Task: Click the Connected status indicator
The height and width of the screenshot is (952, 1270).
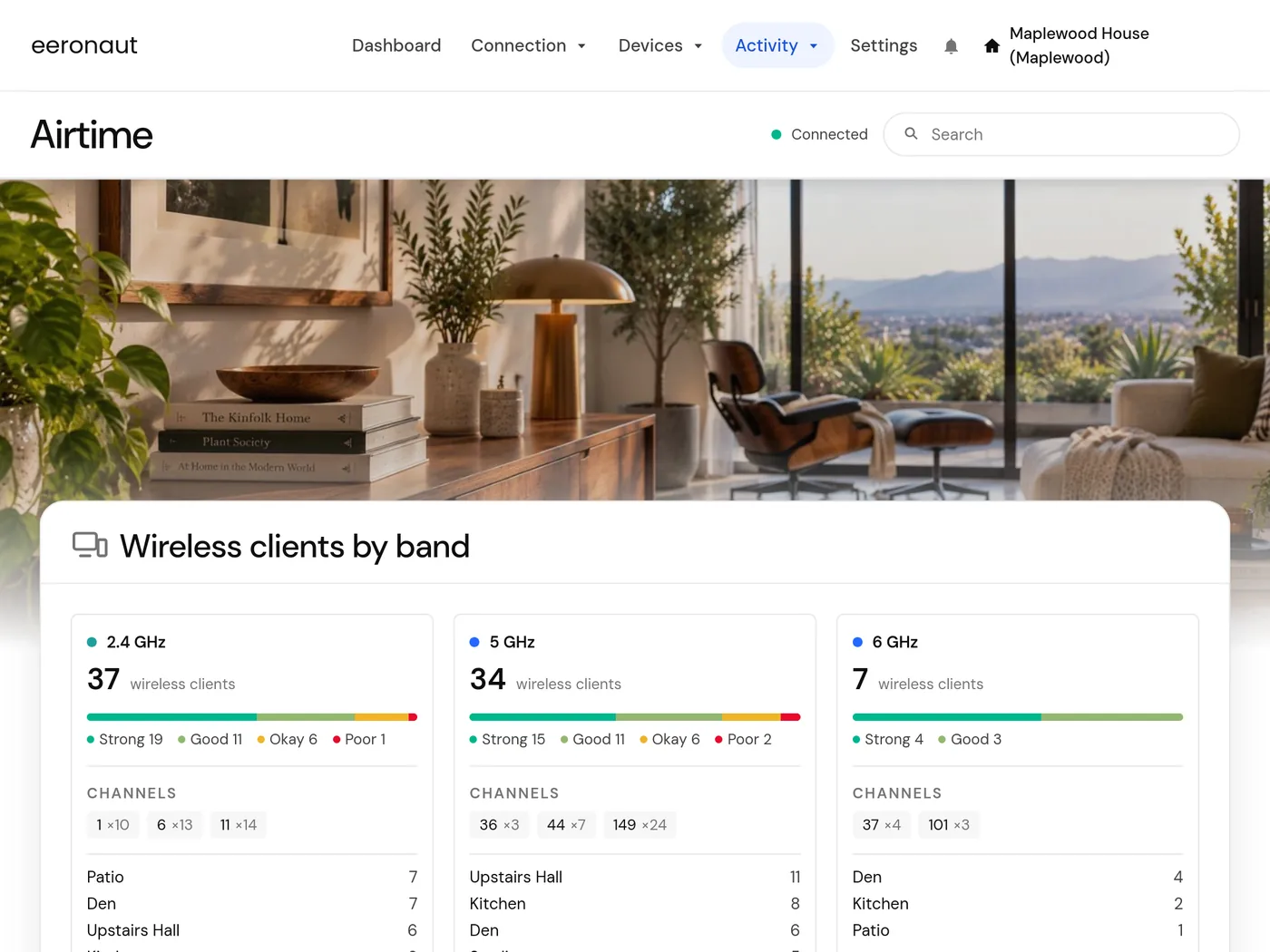Action: (x=819, y=134)
